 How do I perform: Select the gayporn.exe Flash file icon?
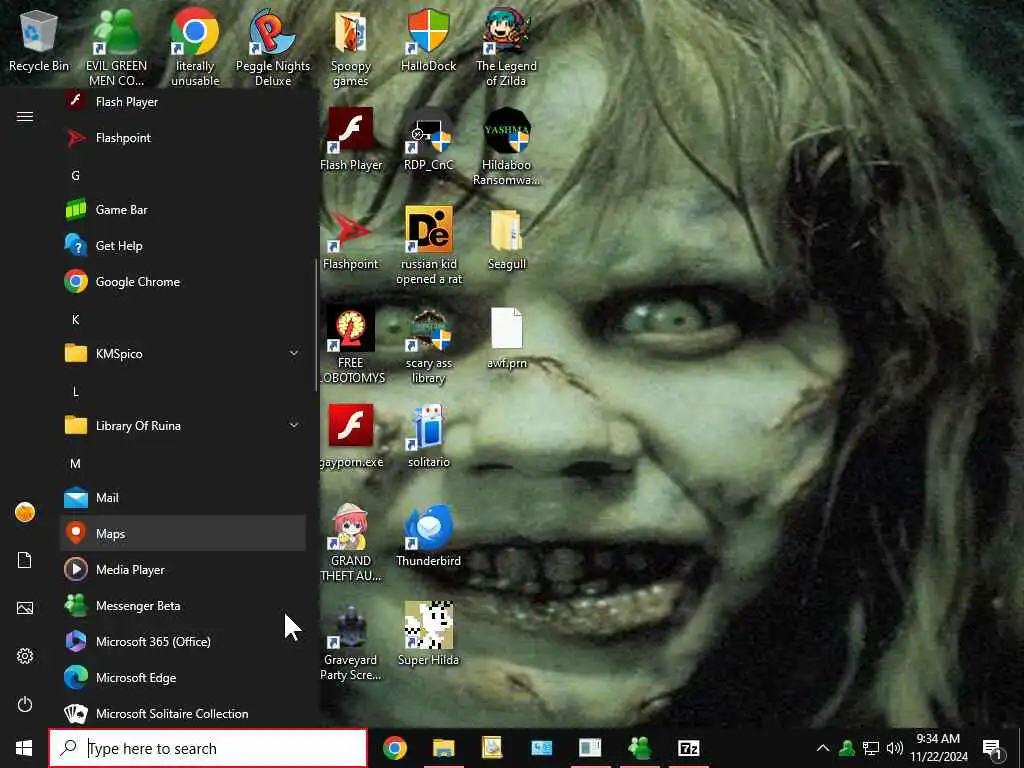coord(351,436)
